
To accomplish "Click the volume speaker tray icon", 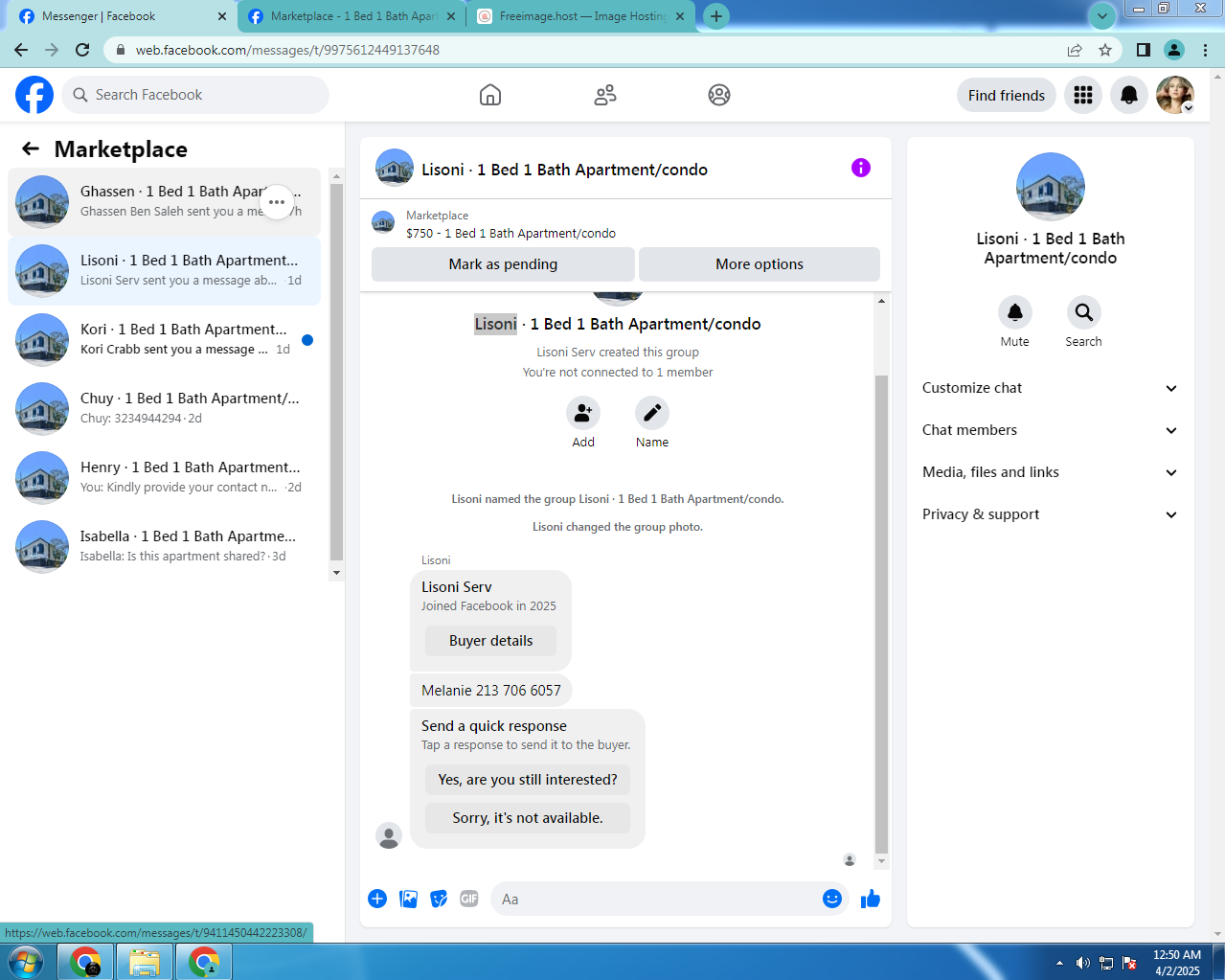I will coord(1082,963).
